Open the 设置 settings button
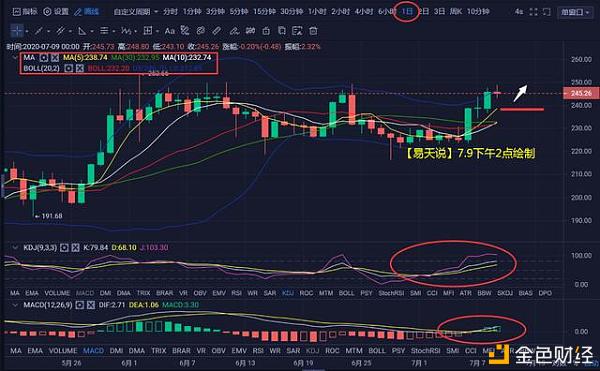Viewport: 600px width, 371px height. (x=56, y=12)
